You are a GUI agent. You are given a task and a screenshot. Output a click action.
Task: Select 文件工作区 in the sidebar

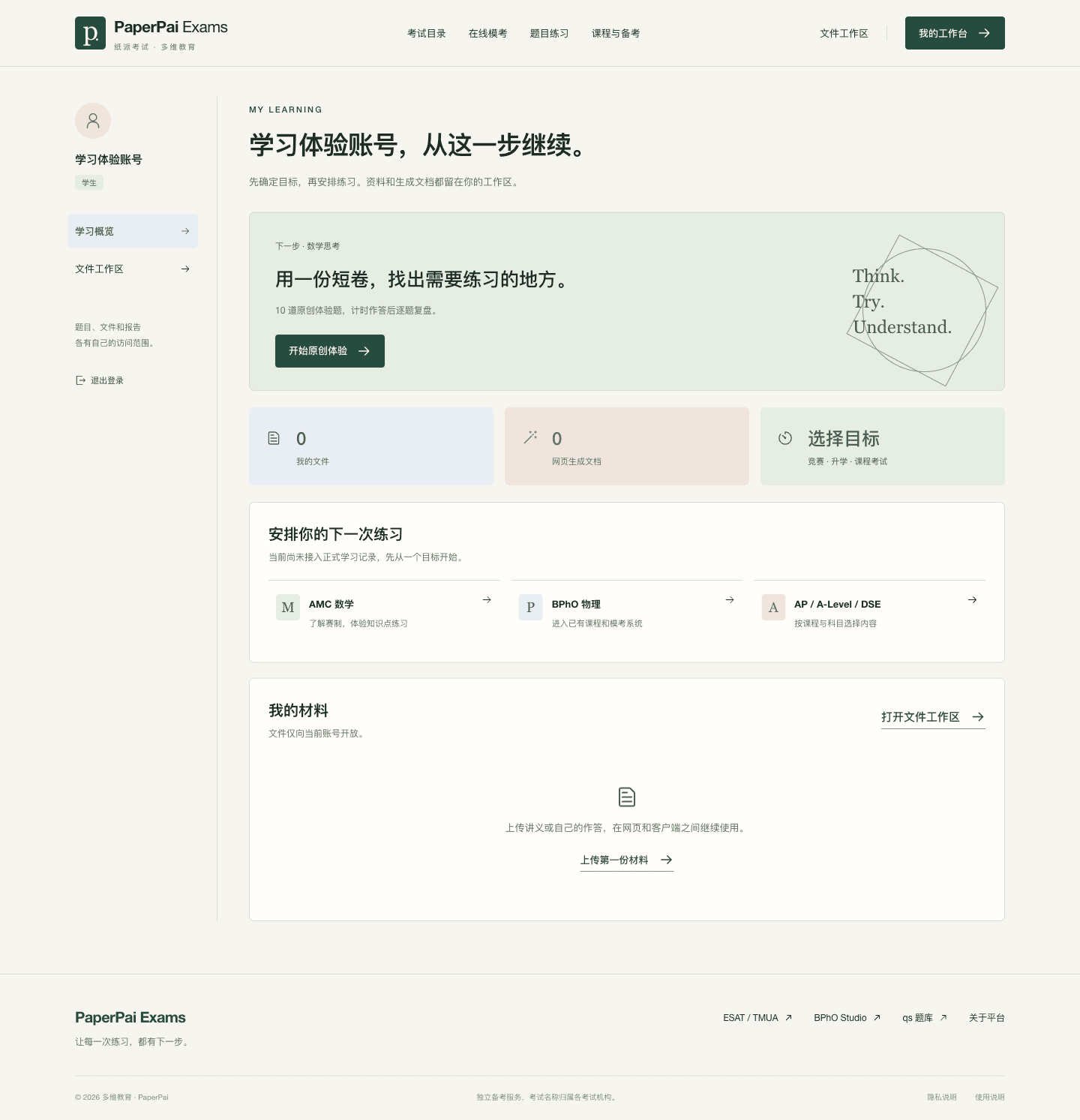(x=133, y=269)
